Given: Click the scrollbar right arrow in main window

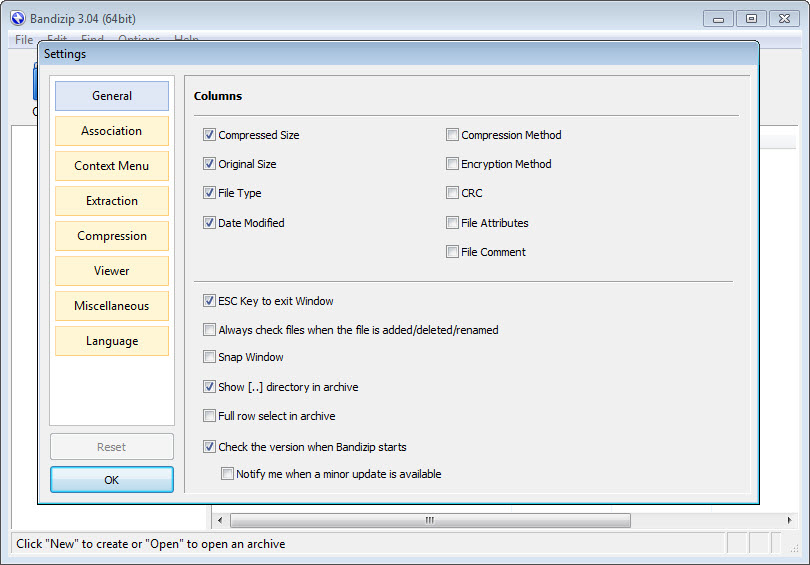Looking at the screenshot, I should pyautogui.click(x=789, y=520).
